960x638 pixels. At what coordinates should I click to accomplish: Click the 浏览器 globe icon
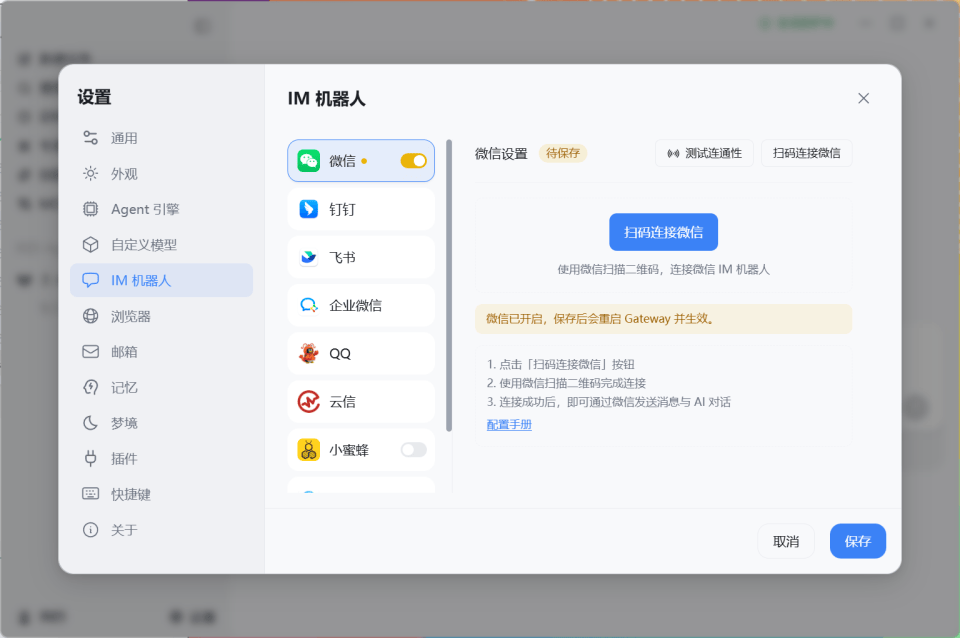(91, 316)
